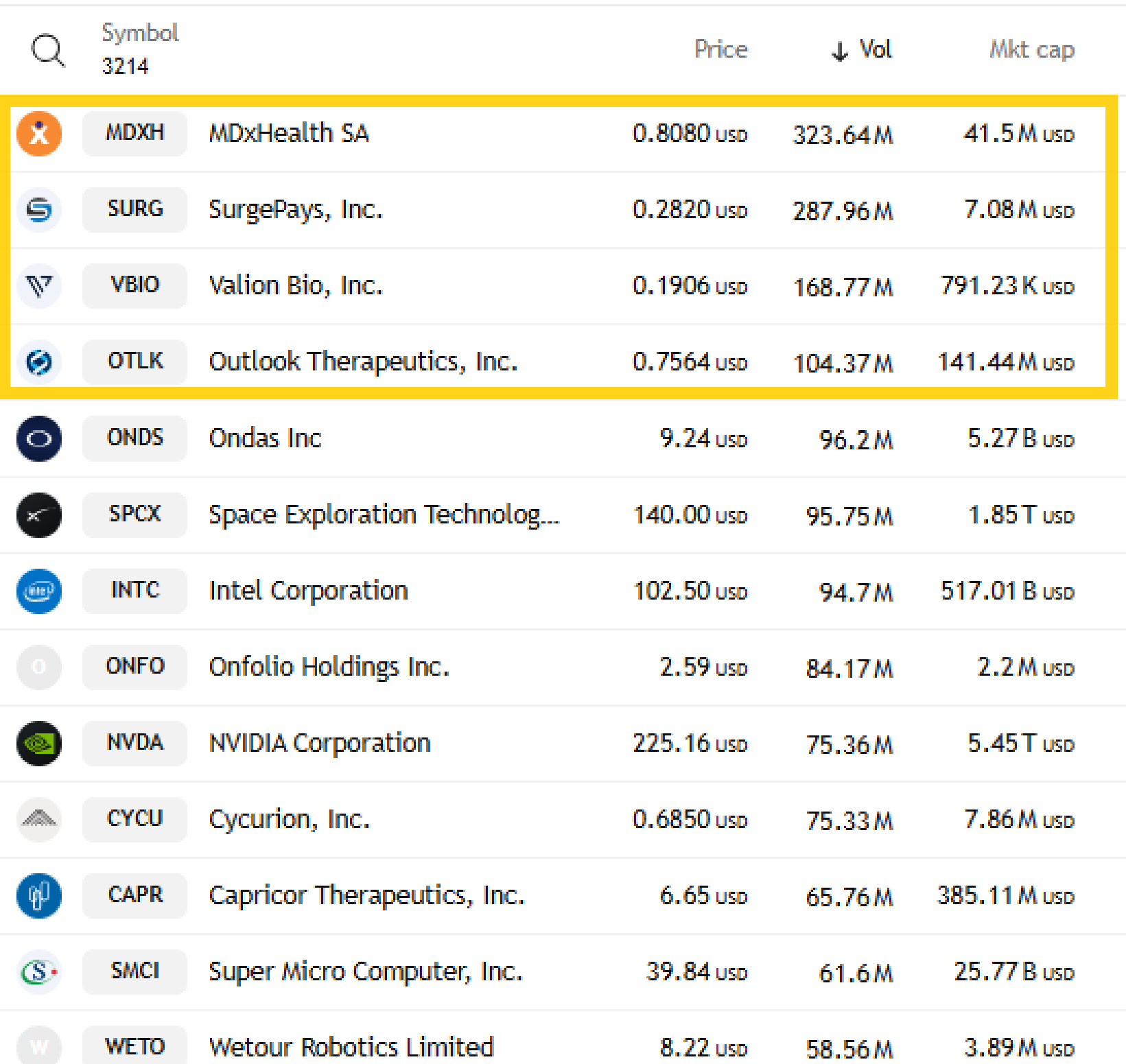Open the ONDS ticker badge

pos(134,438)
